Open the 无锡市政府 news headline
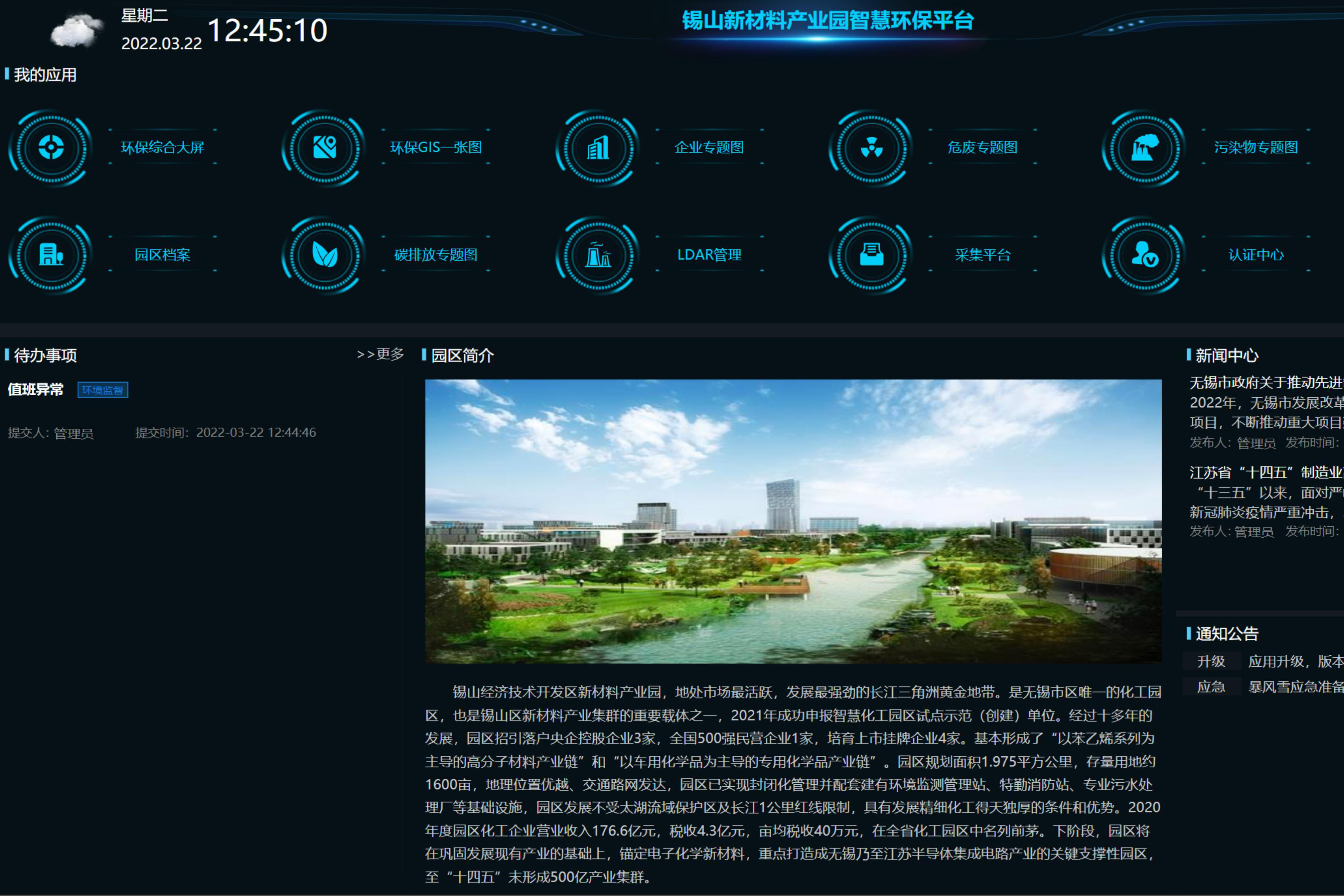Image resolution: width=1344 pixels, height=896 pixels. tap(1266, 382)
